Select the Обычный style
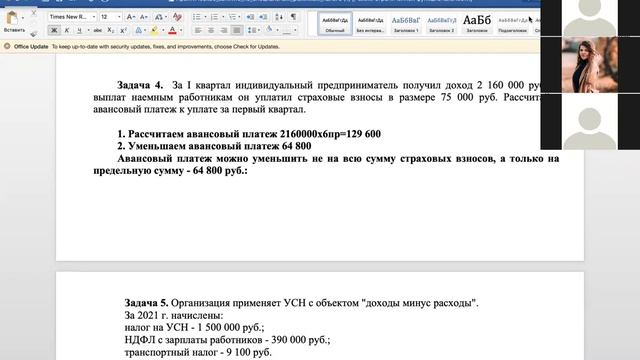 [335, 23]
